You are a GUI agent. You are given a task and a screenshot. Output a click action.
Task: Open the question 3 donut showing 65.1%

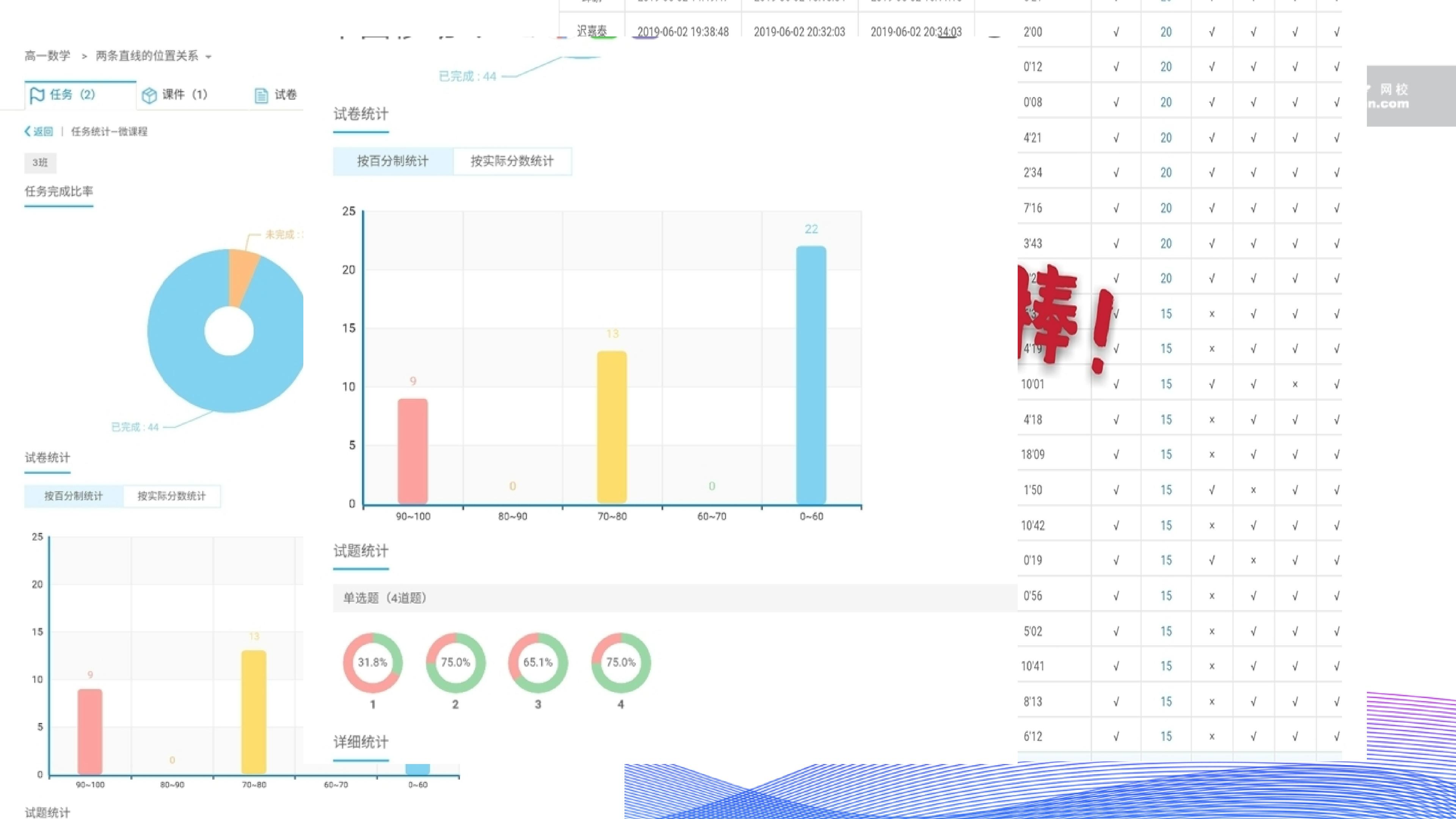click(x=538, y=662)
